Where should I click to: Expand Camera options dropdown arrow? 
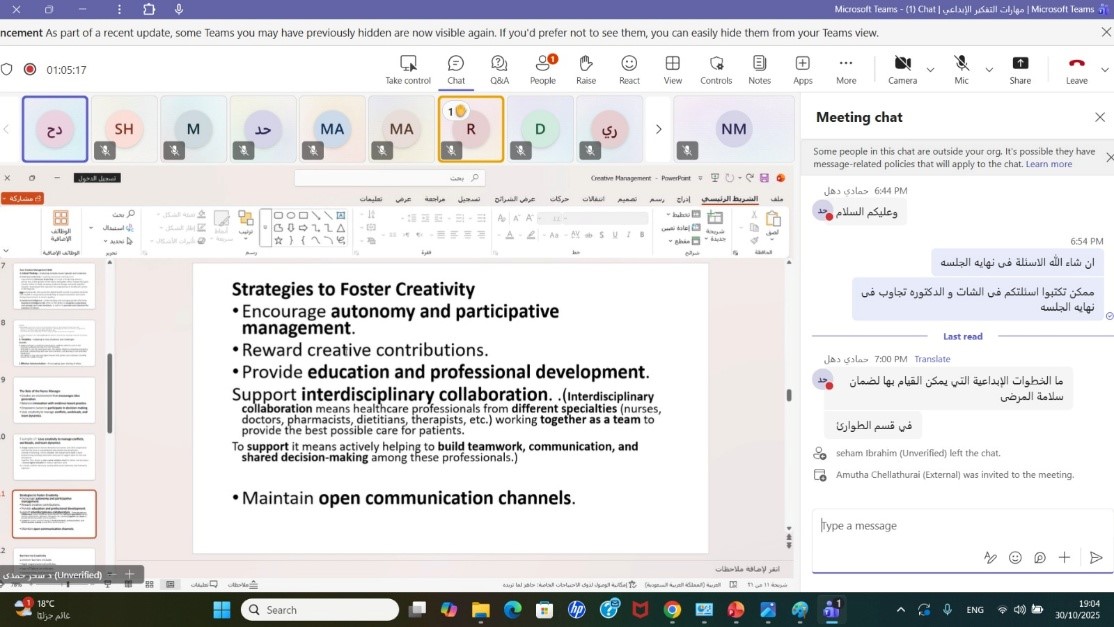click(931, 70)
